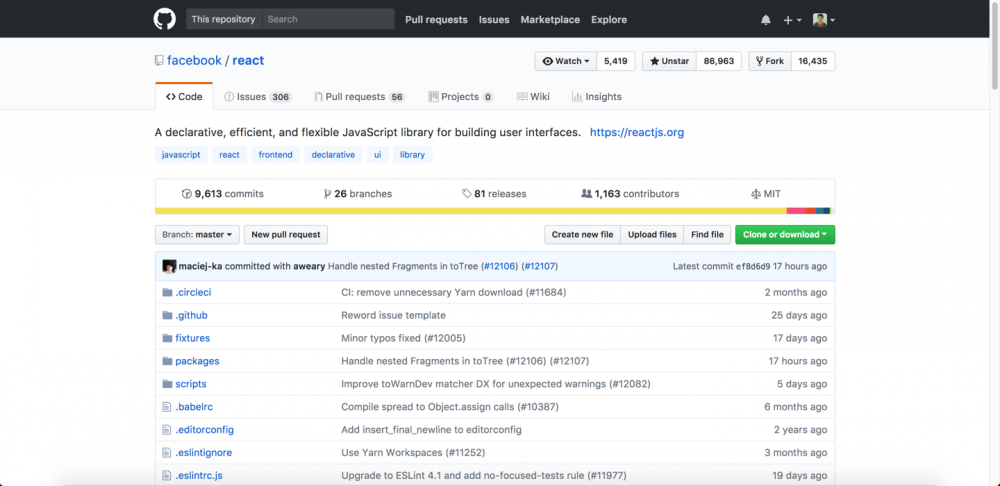The height and width of the screenshot is (486, 1000).
Task: View the 1,163 contributors
Action: click(630, 194)
